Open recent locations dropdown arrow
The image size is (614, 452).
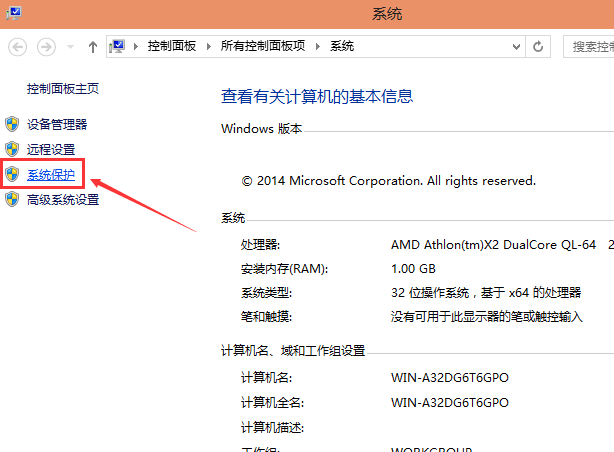click(x=70, y=47)
